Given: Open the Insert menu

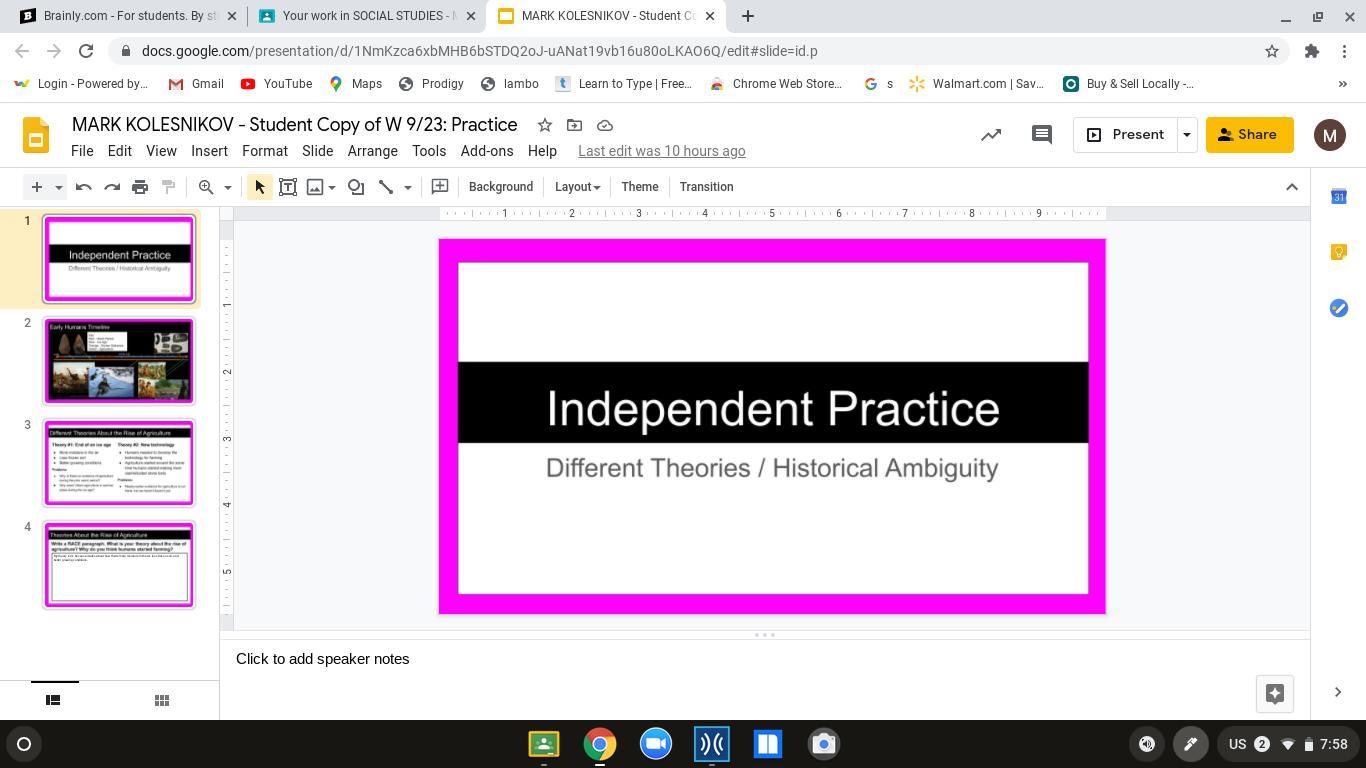Looking at the screenshot, I should point(209,151).
